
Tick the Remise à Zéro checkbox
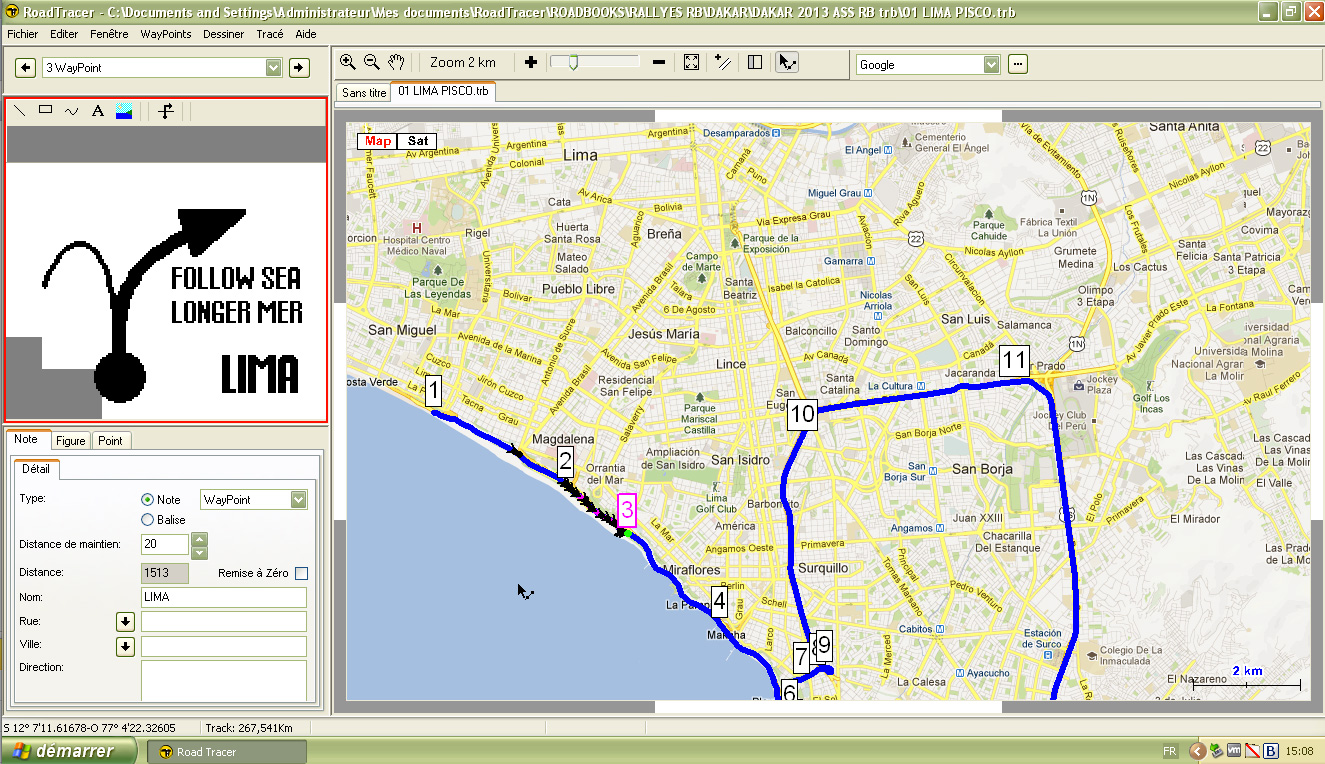(x=302, y=574)
